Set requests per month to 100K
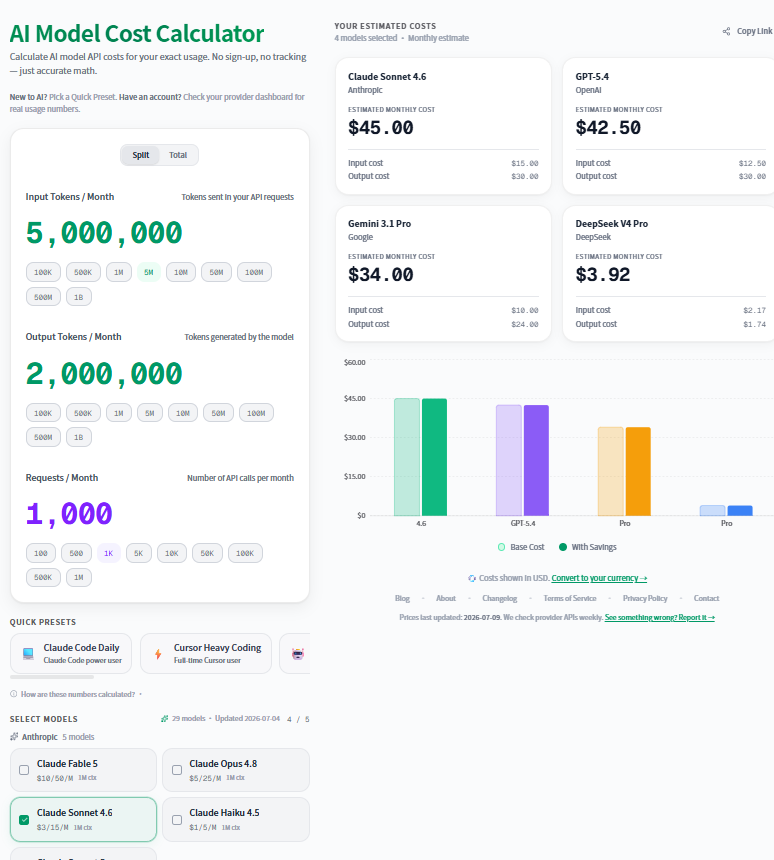Screen dimensions: 774x860 point(245,553)
